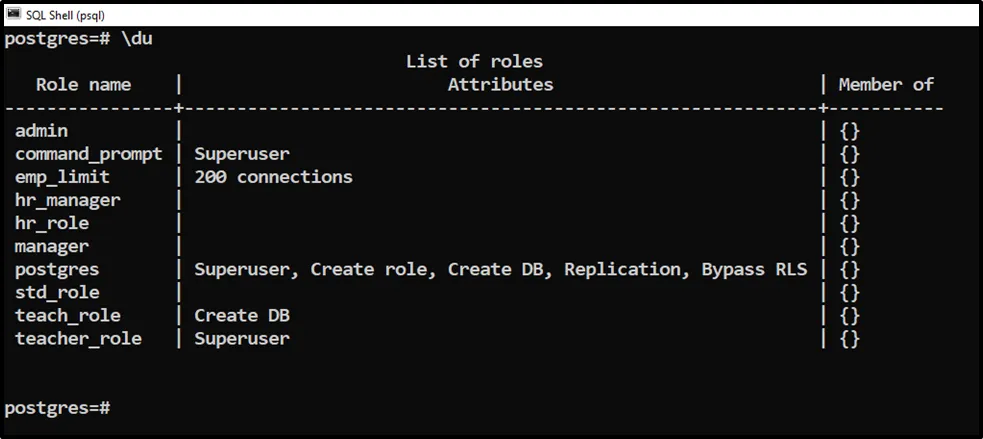The image size is (983, 439).
Task: Select the Role name column header
Action: point(83,85)
